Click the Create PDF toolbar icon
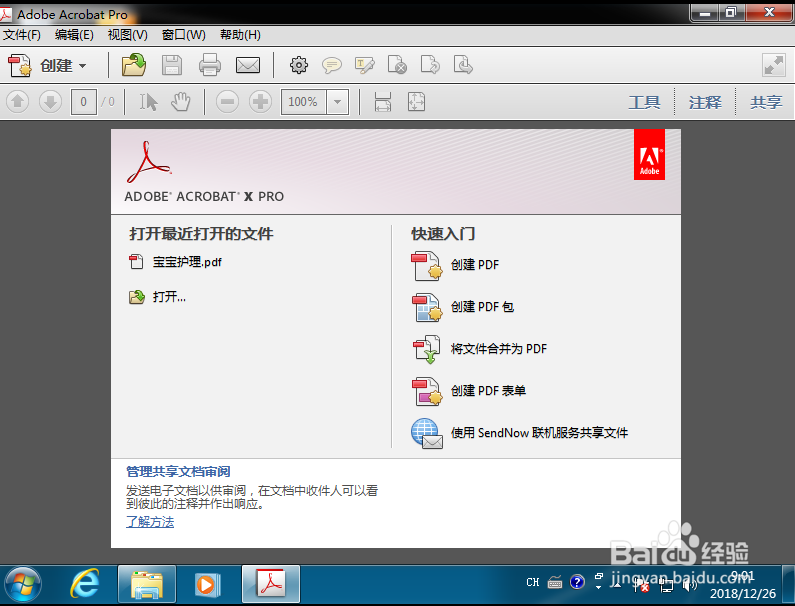795x606 pixels. [20, 65]
